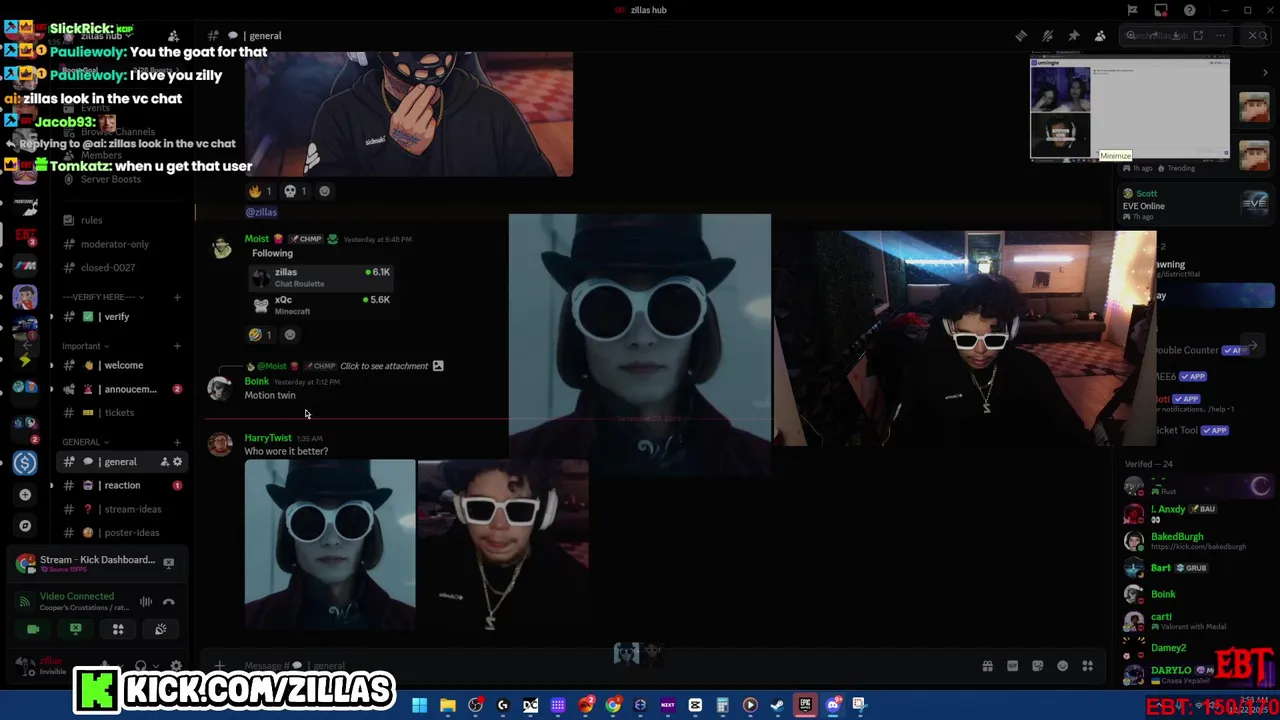This screenshot has height=720, width=1280.
Task: Open the stream-ideas channel
Action: tap(120, 509)
